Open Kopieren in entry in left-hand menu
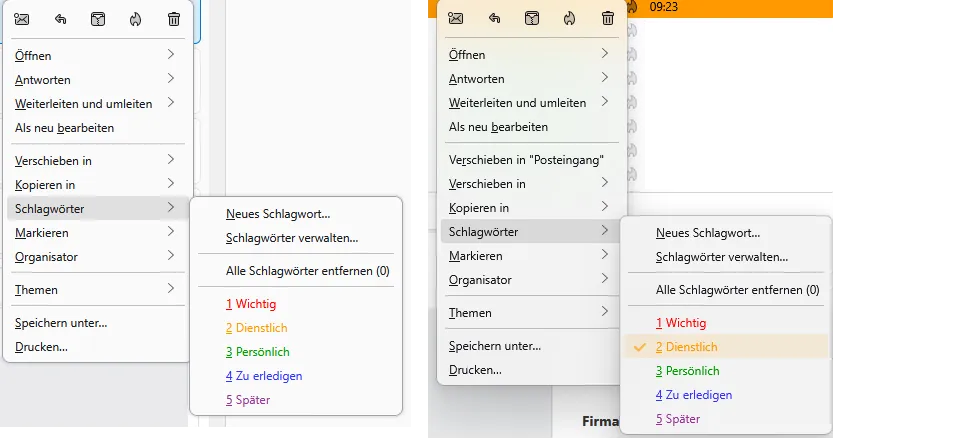This screenshot has height=445, width=972. click(x=96, y=185)
